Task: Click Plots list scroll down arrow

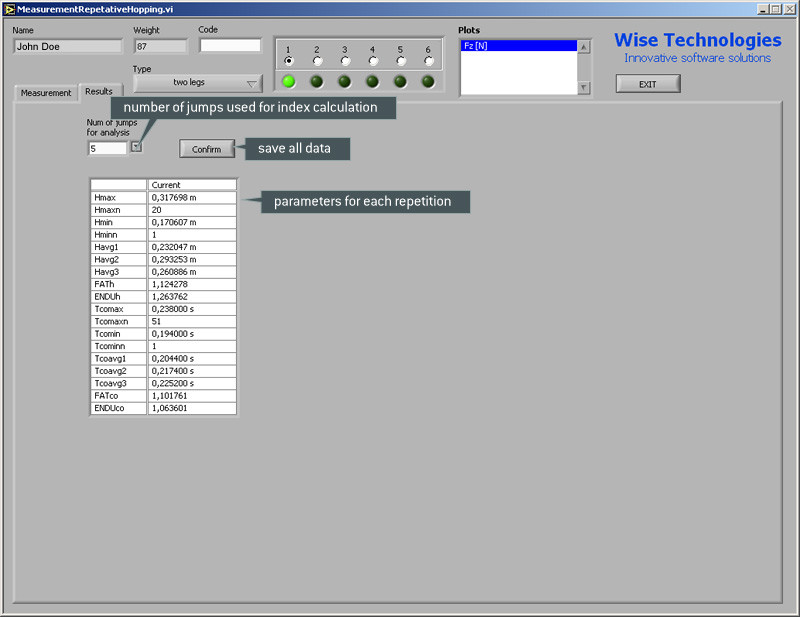Action: pyautogui.click(x=584, y=88)
